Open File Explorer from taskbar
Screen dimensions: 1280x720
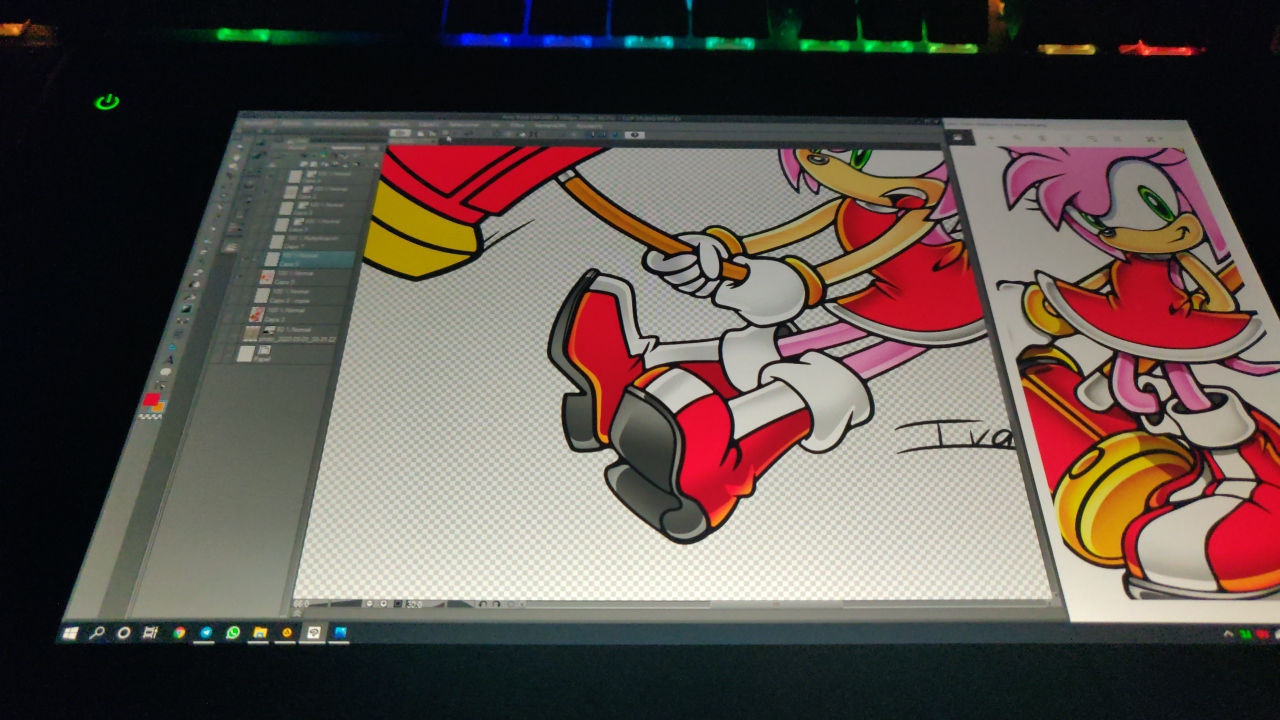260,633
